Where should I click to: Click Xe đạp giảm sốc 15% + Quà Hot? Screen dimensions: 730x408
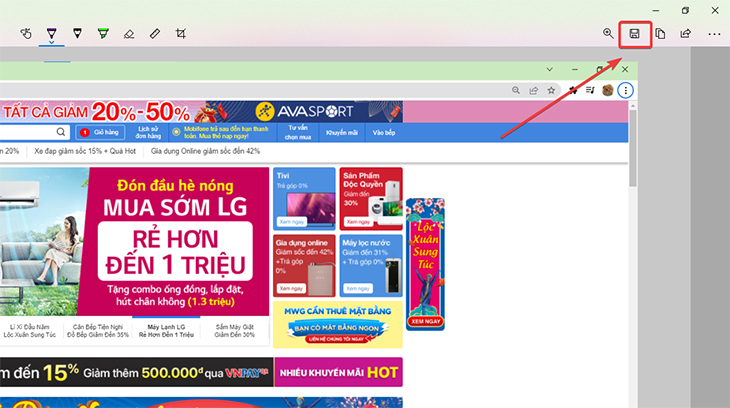click(85, 151)
